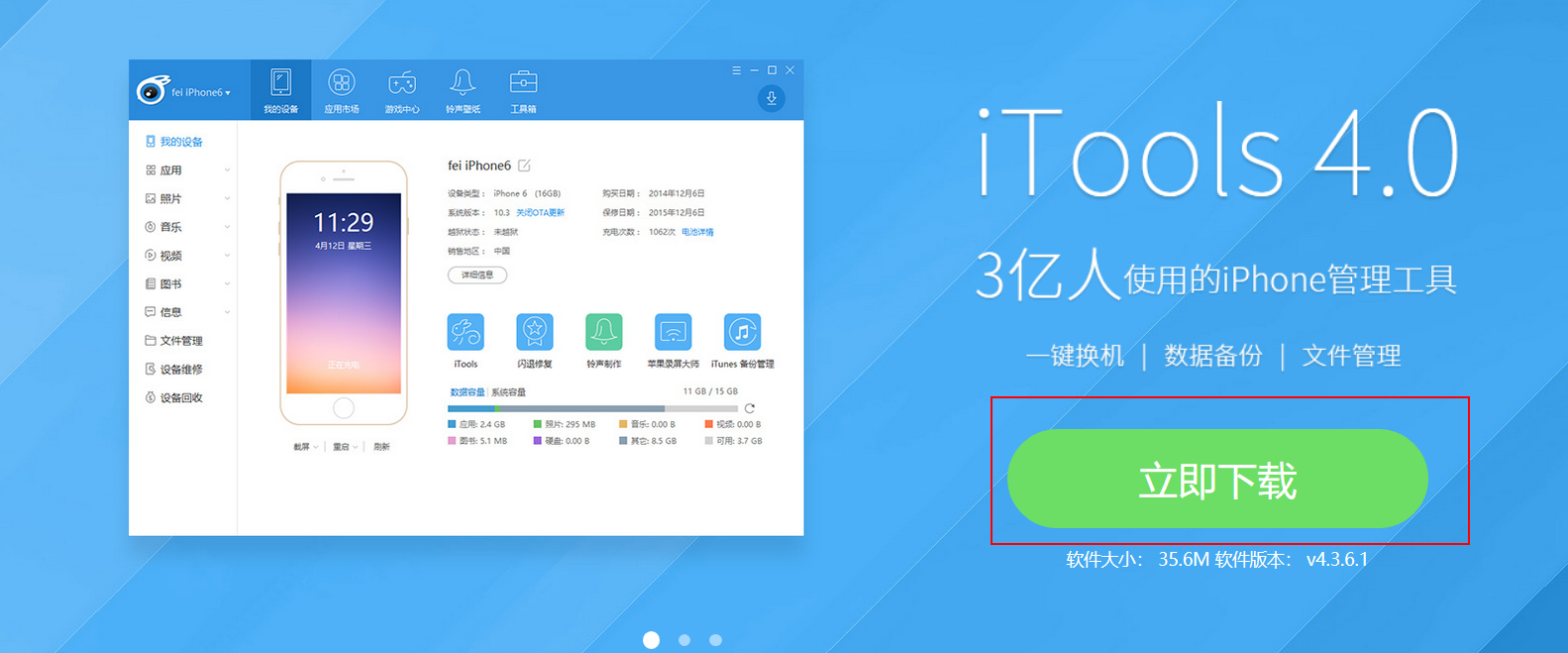Click the light gray 可用 3.7 GB swatch
The image size is (1568, 653).
coord(709,441)
